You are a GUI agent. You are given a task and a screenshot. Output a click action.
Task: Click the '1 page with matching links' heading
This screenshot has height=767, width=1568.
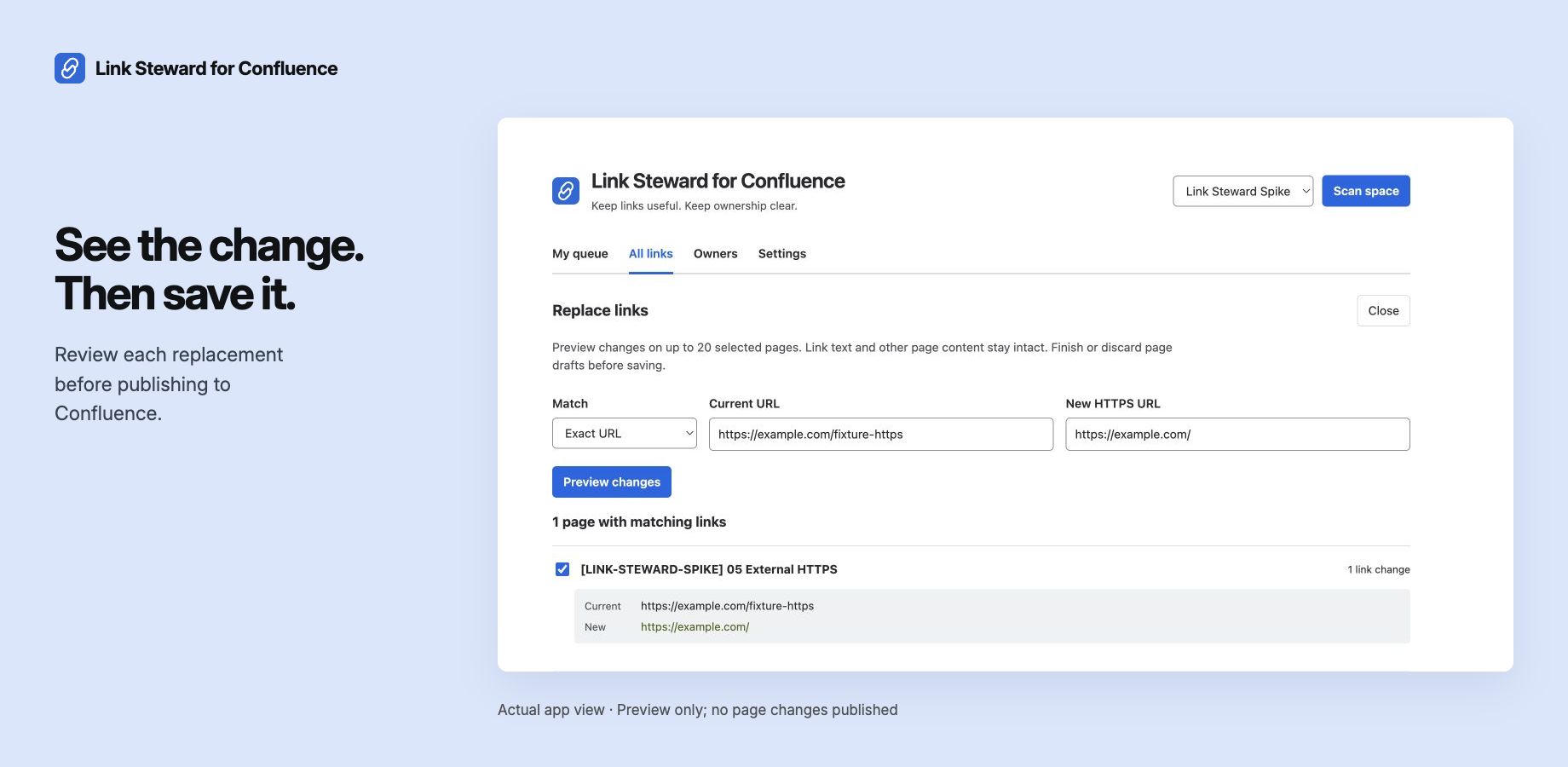point(639,522)
